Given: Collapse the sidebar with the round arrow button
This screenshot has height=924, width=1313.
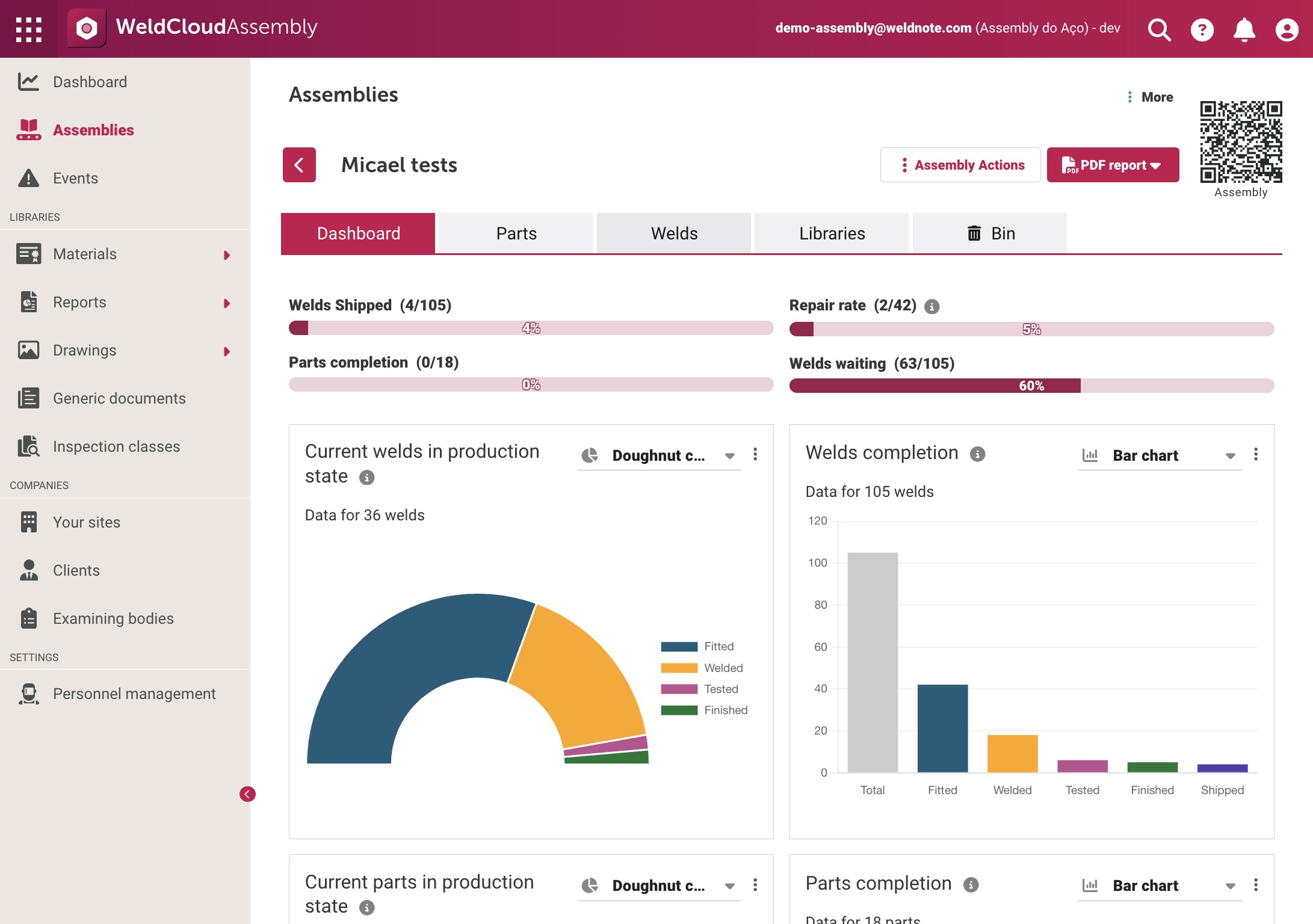Looking at the screenshot, I should pos(247,794).
